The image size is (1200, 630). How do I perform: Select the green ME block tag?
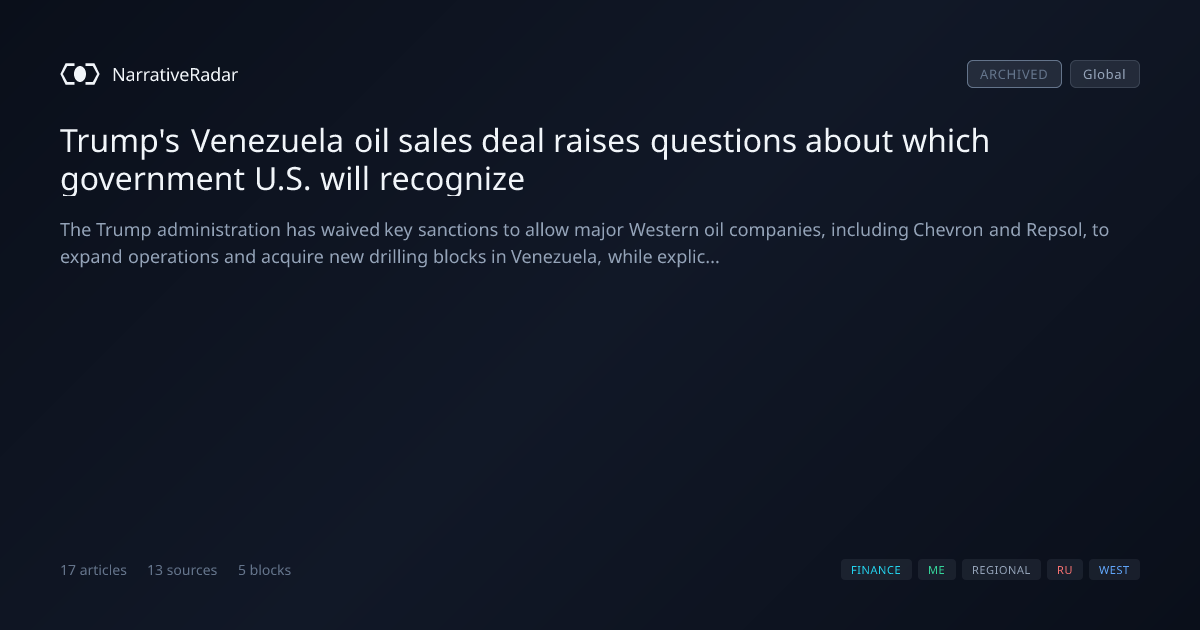point(936,570)
